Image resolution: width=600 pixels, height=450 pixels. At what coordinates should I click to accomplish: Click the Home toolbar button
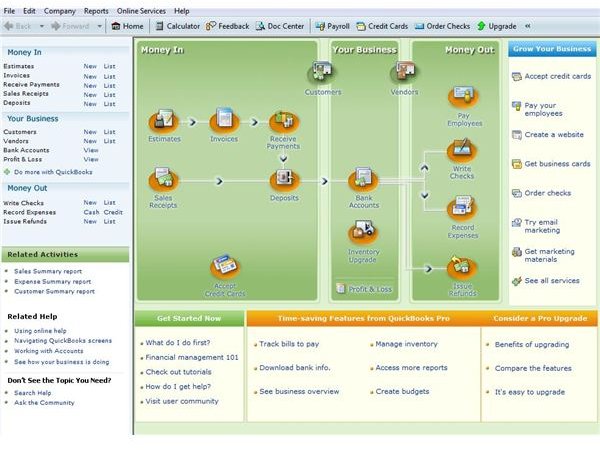(127, 26)
